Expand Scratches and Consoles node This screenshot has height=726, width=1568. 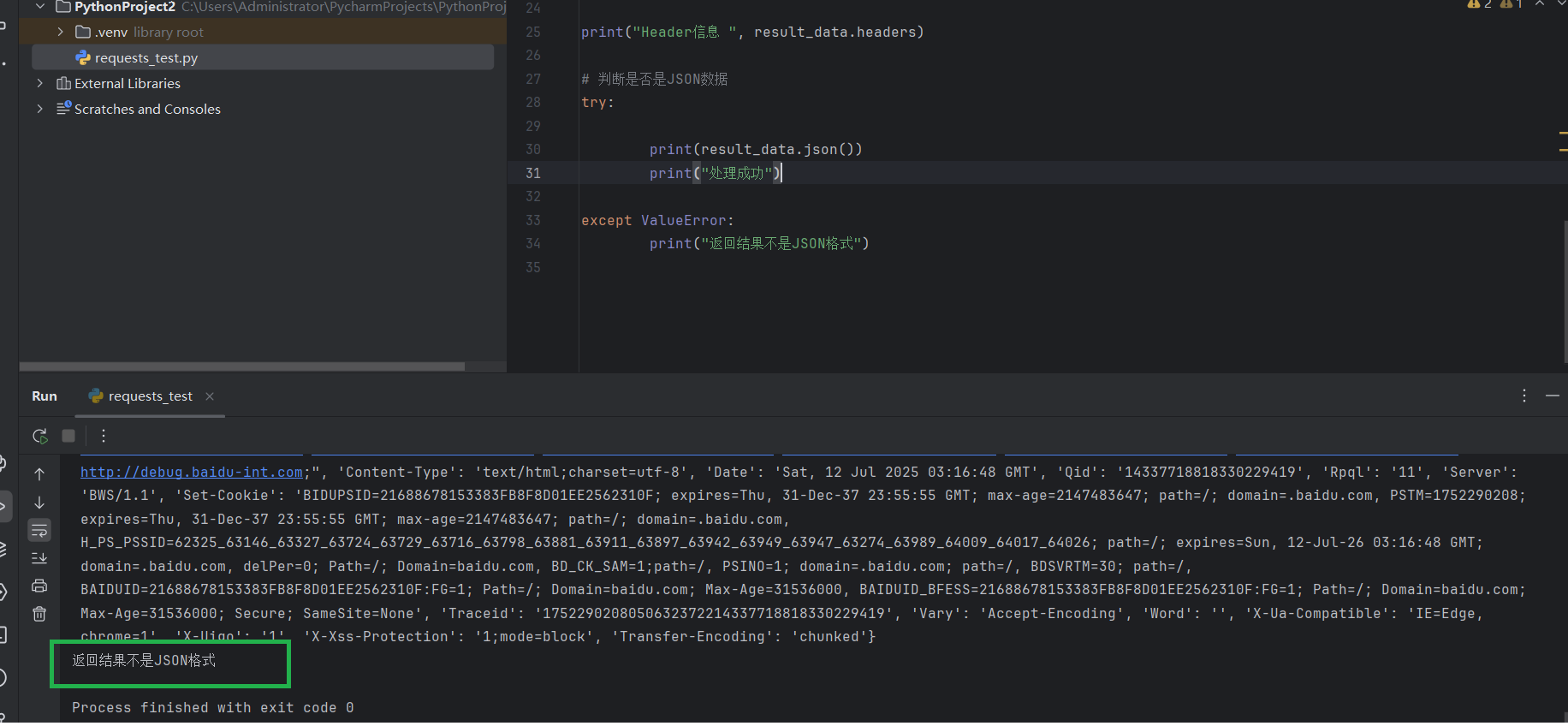(x=40, y=109)
